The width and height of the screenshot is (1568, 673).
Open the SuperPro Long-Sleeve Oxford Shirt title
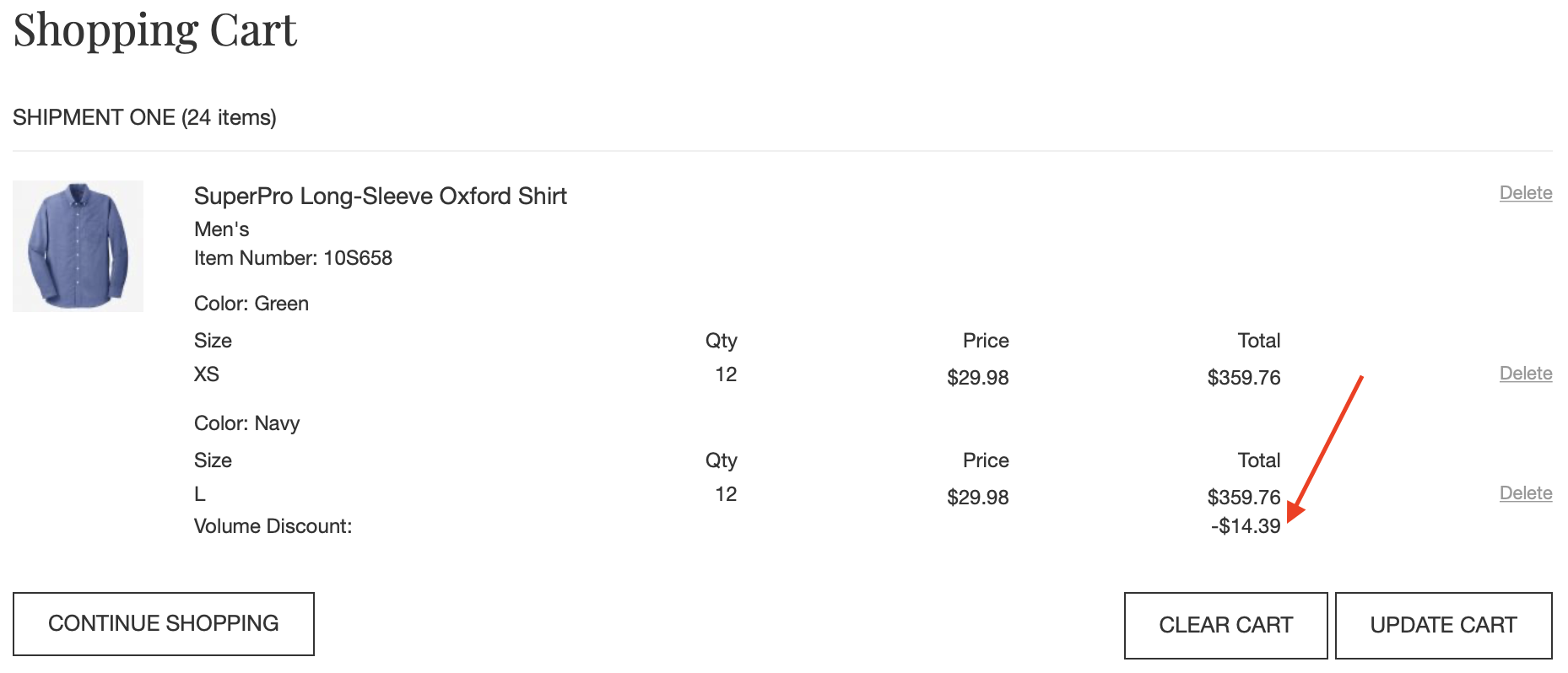pyautogui.click(x=380, y=196)
